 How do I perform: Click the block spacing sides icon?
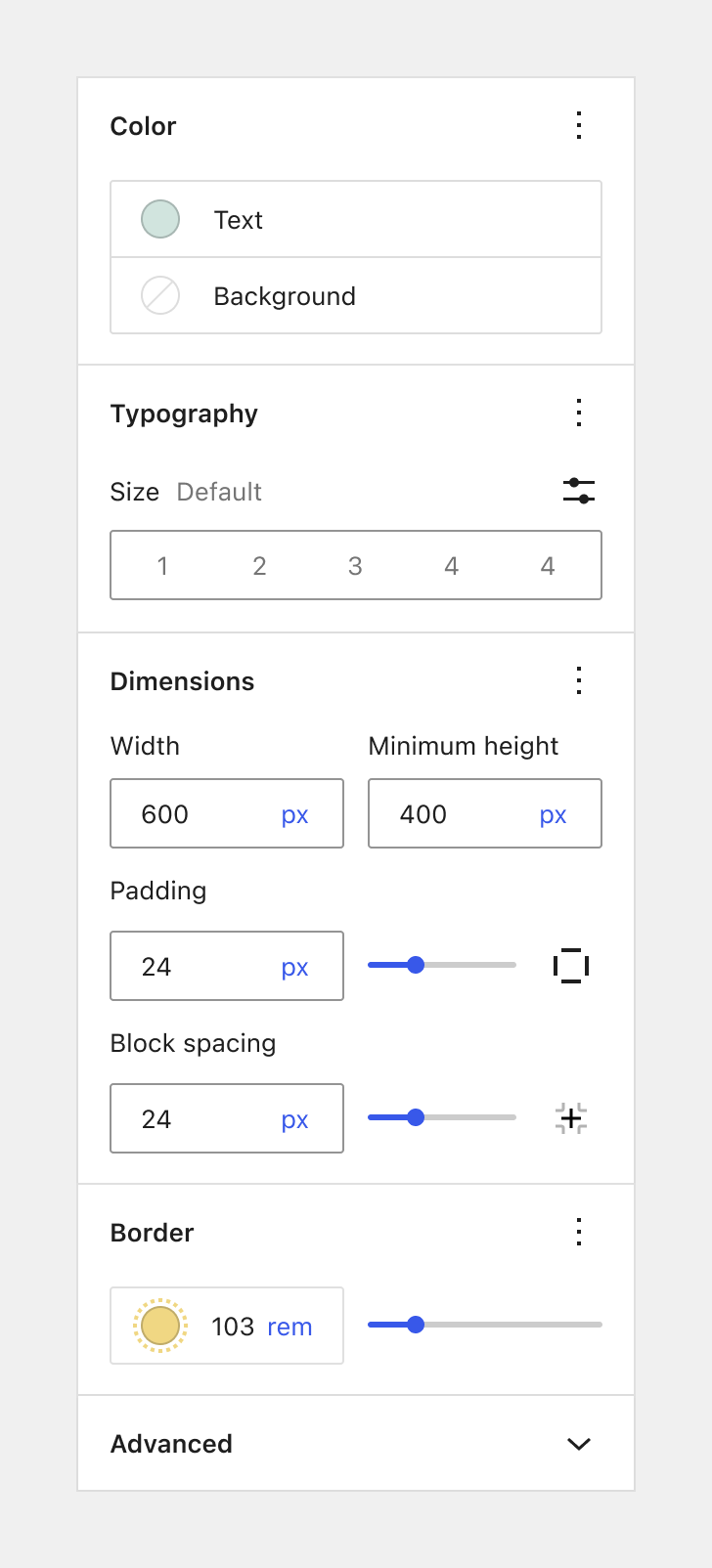pos(569,1117)
